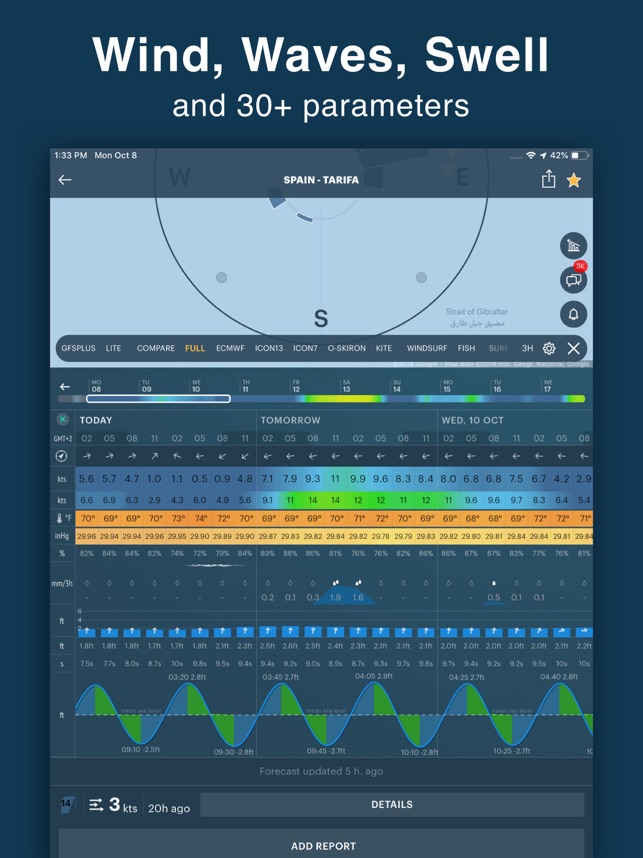Jump to SA 13 on date timeline
This screenshot has height=858, width=643.
tap(346, 386)
